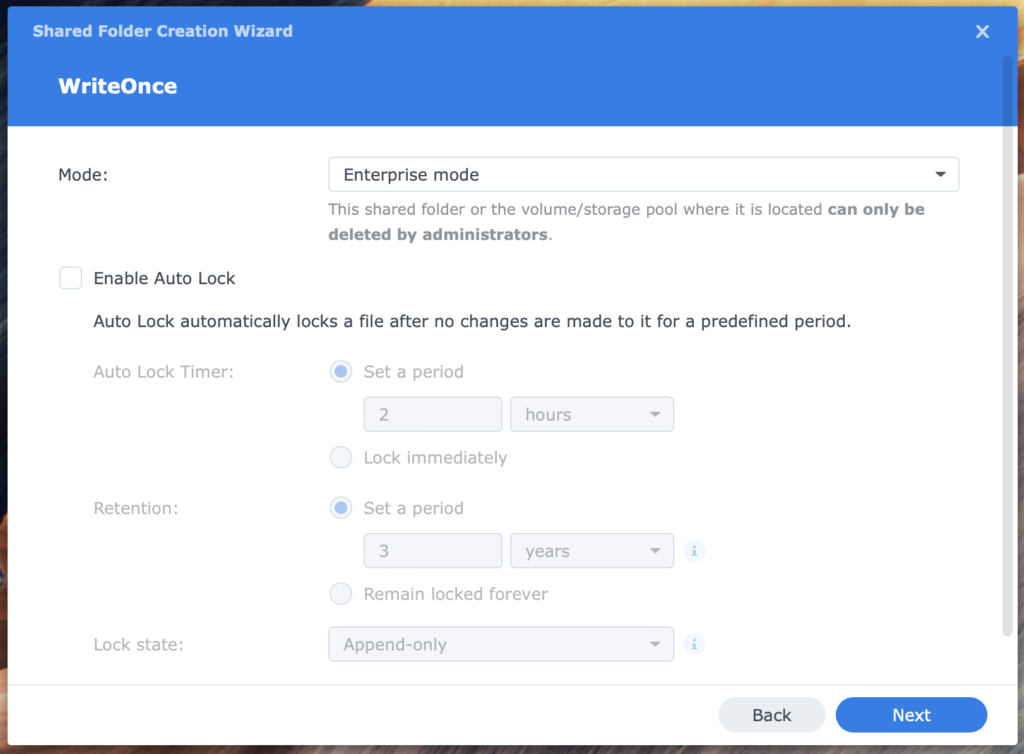Screen dimensions: 1024x754
Task: Click the years unit dropdown arrow
Action: coord(656,550)
